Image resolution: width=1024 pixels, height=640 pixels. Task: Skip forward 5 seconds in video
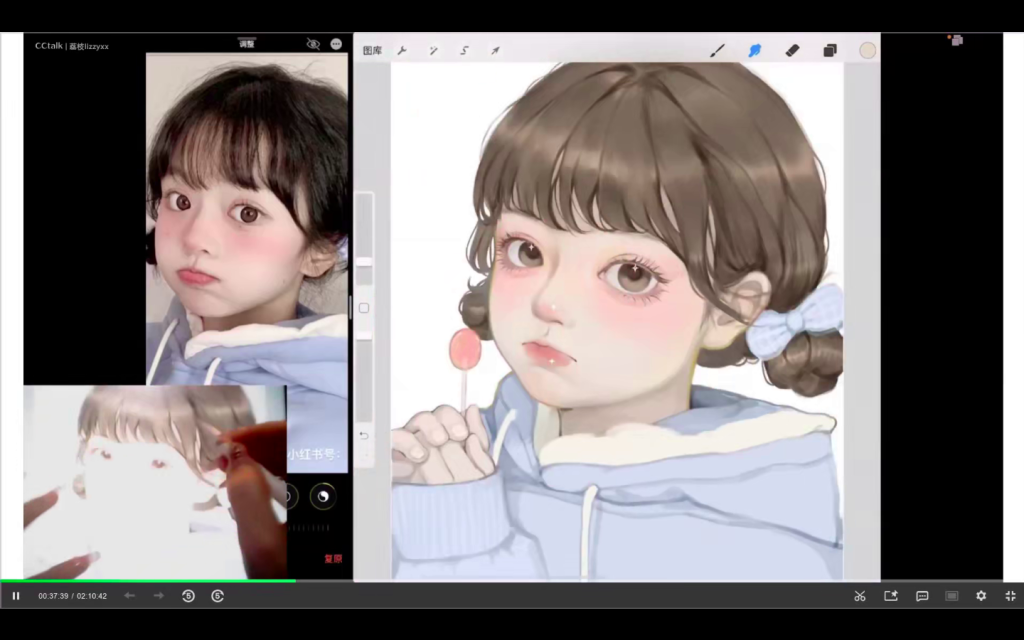tap(217, 596)
